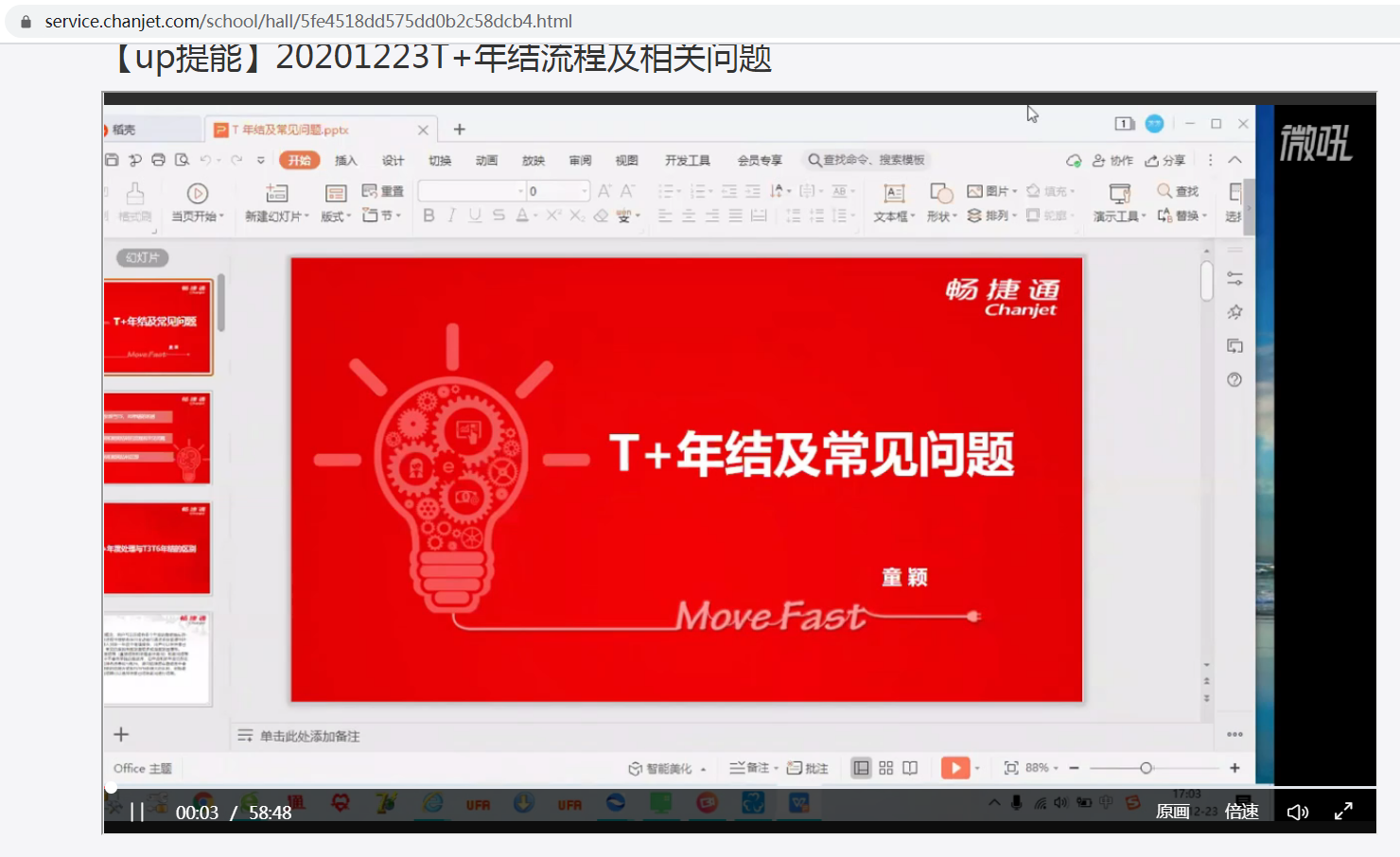1400x857 pixels.
Task: Click the 当页开始 slideshow icon
Action: click(x=198, y=194)
